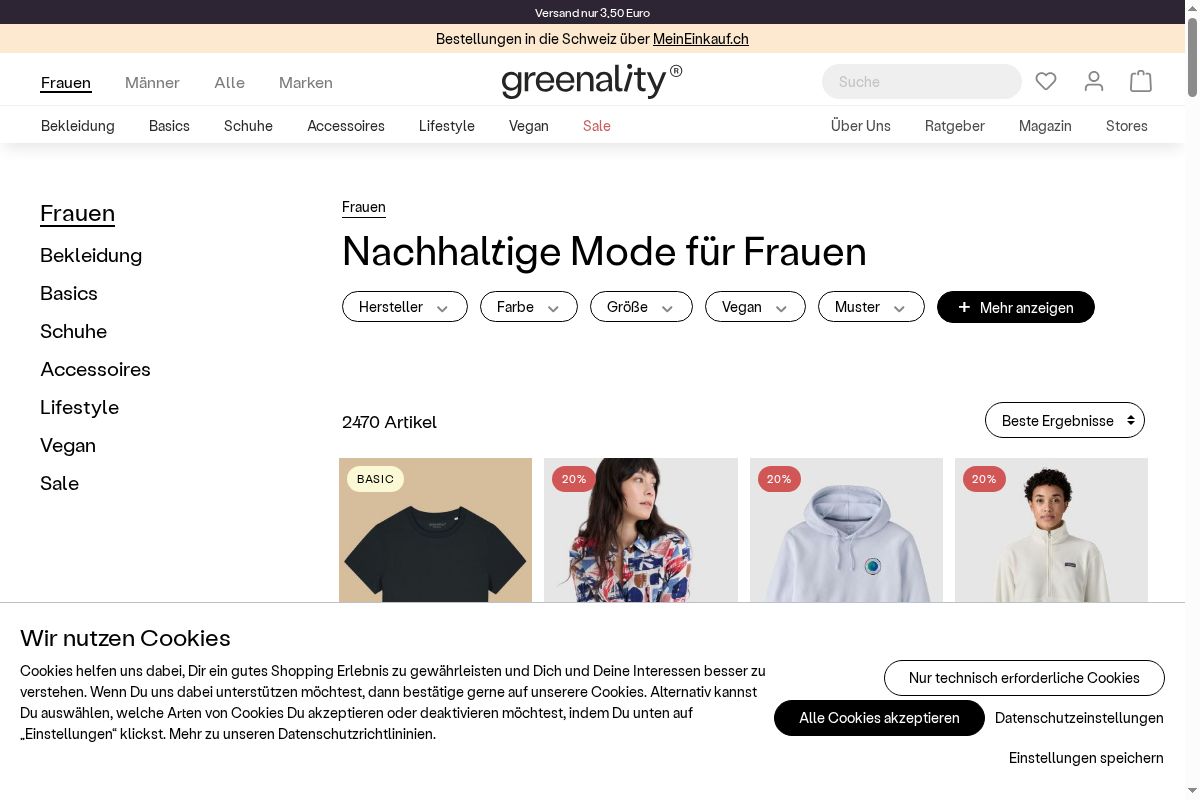This screenshot has width=1200, height=800.
Task: Open the floral blouse product thumbnail
Action: point(641,530)
